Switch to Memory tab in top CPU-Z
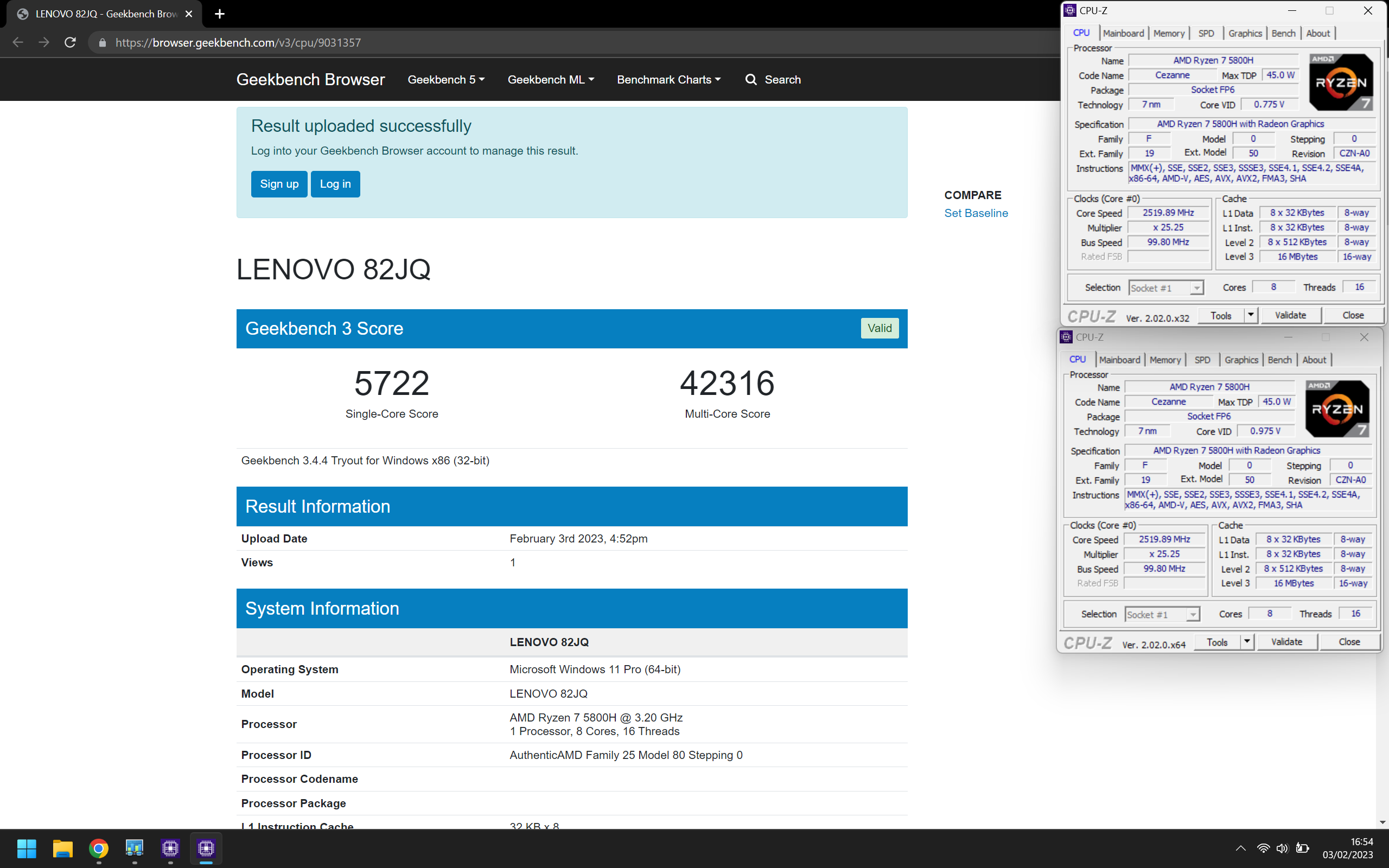Screen dimensions: 1389x868 pos(1169,33)
